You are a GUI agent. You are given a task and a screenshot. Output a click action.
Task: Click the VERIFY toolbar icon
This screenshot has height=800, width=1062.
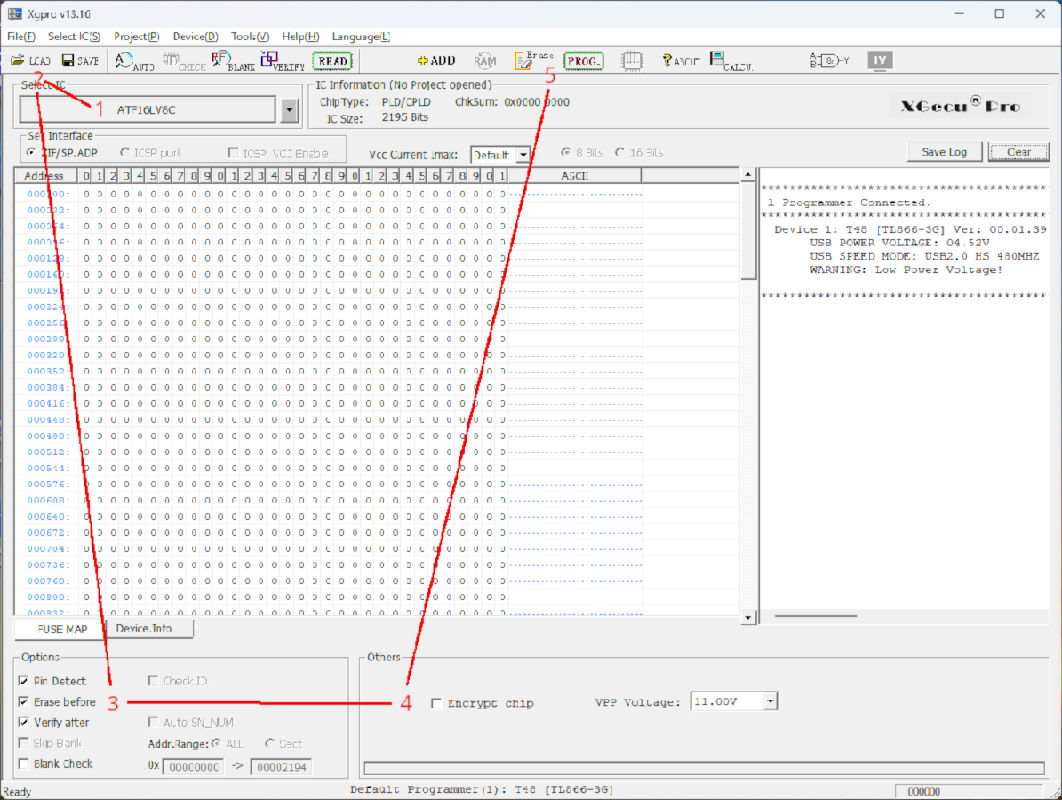[x=282, y=62]
